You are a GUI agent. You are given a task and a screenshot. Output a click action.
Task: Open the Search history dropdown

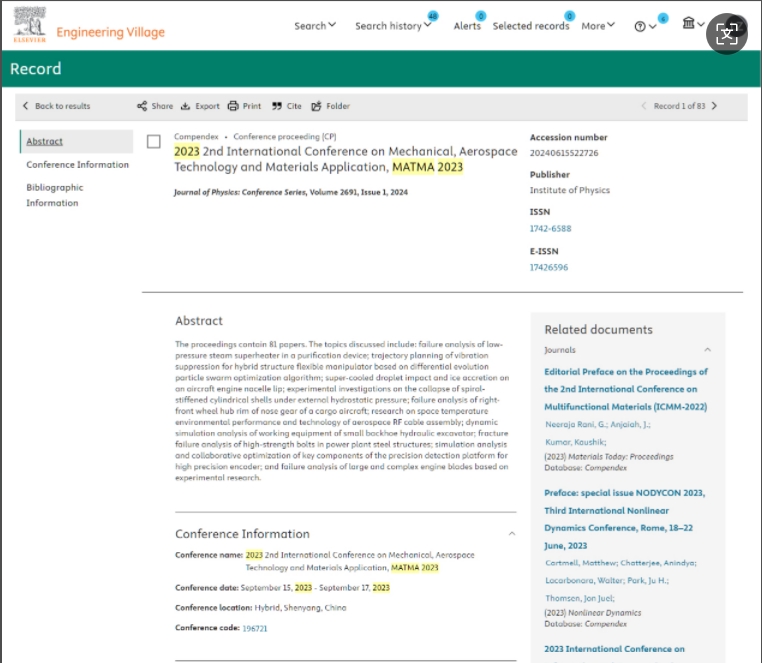[x=393, y=26]
